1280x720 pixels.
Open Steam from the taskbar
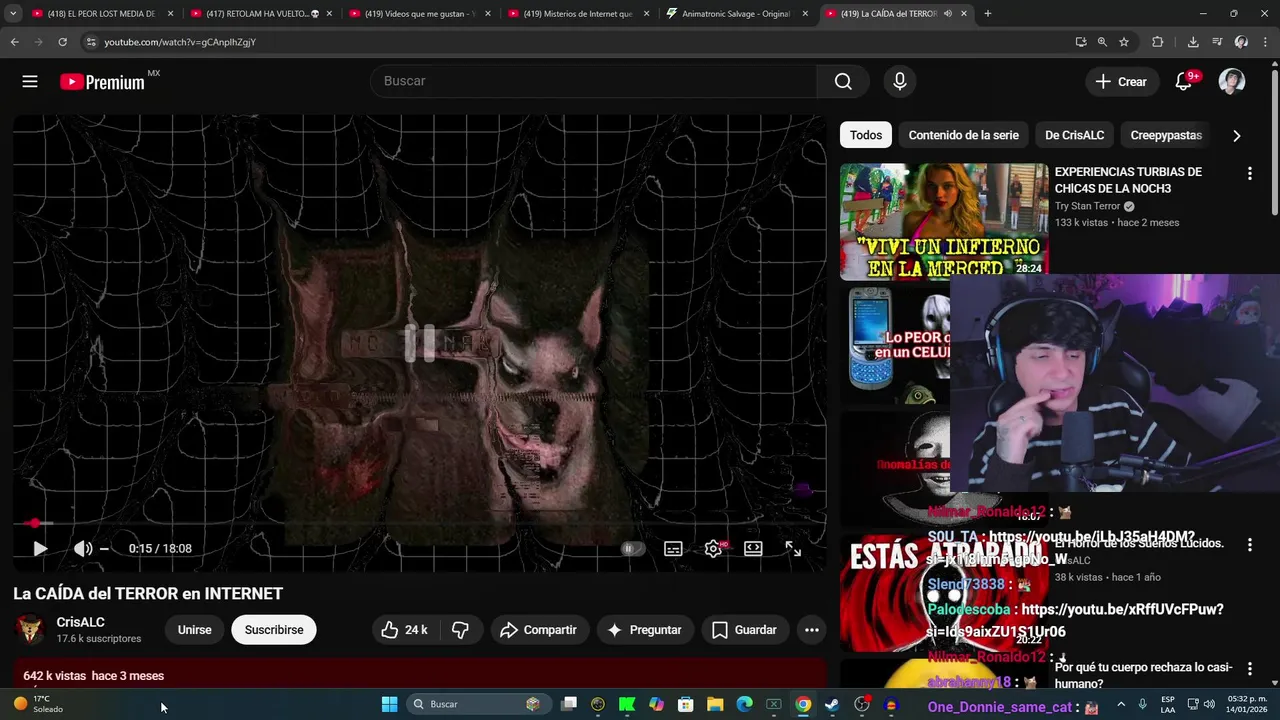tap(832, 705)
